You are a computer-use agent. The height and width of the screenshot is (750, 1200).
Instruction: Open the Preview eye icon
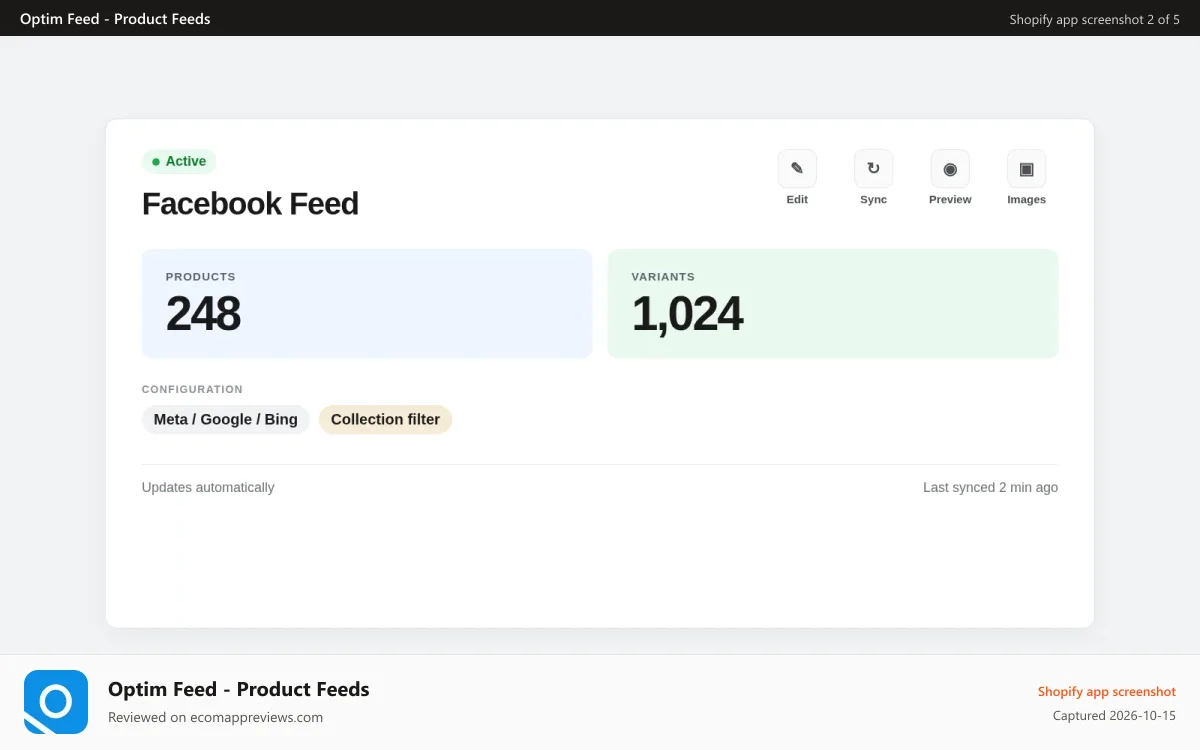(950, 169)
